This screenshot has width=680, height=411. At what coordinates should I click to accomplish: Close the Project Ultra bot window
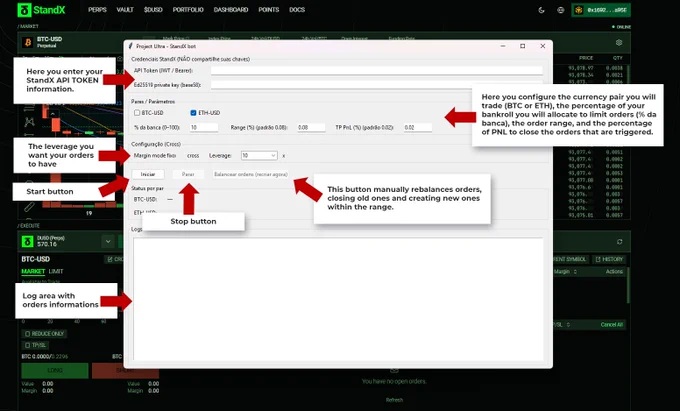click(543, 46)
